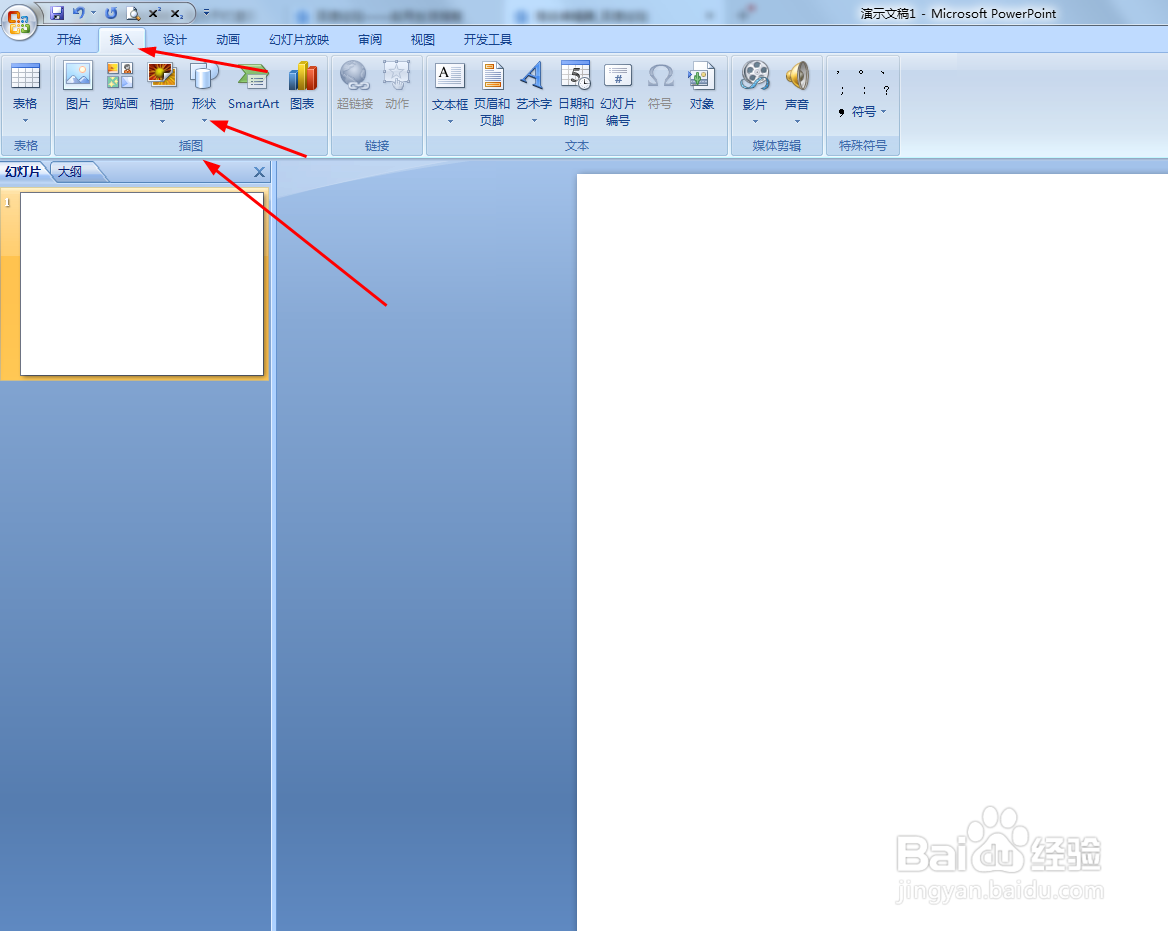
Task: Insert 日期和时间 date and time
Action: click(576, 93)
